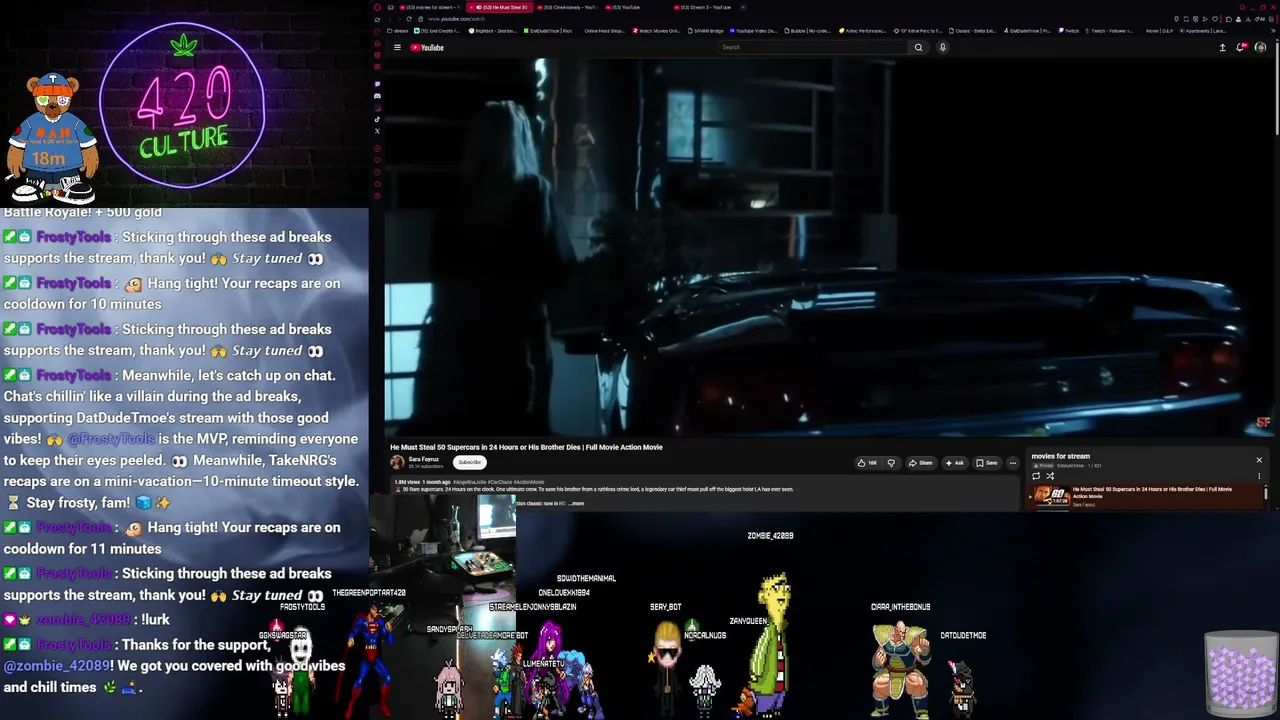Image resolution: width=1280 pixels, height=720 pixels.
Task: Click the video title 'He Must Steal 50 Supercars'
Action: click(526, 447)
